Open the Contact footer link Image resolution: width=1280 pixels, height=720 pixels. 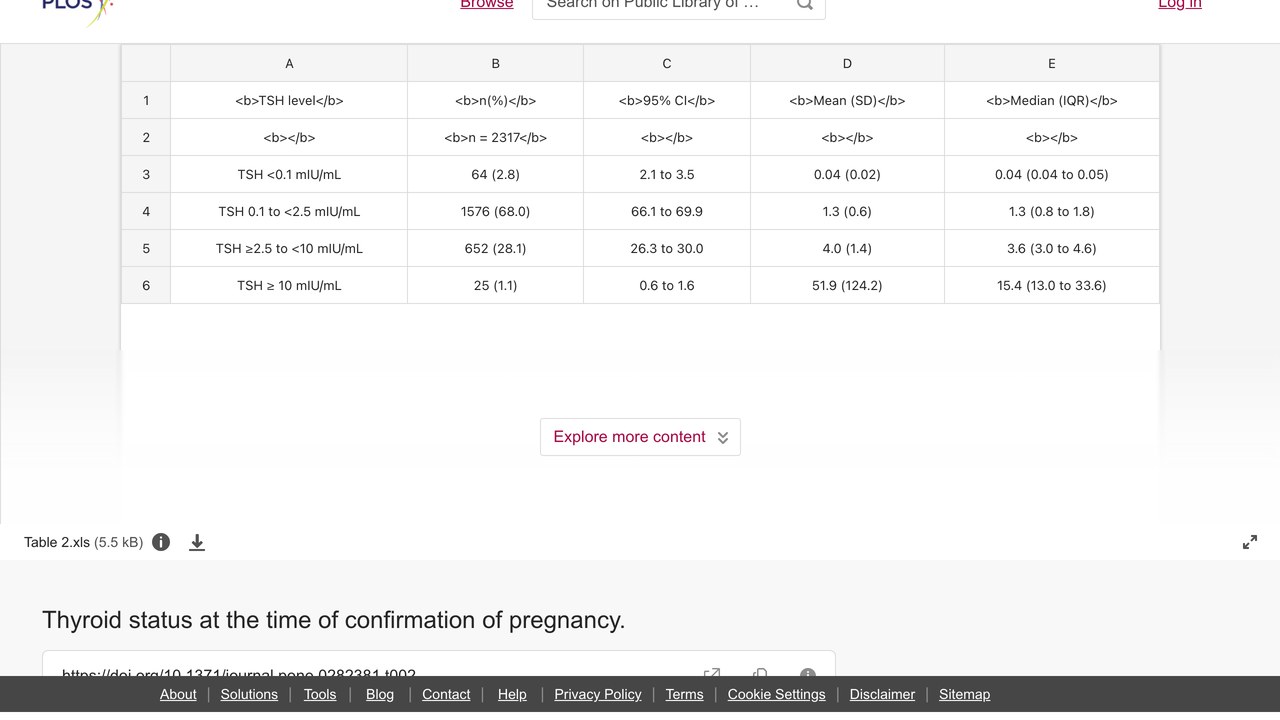tap(446, 694)
